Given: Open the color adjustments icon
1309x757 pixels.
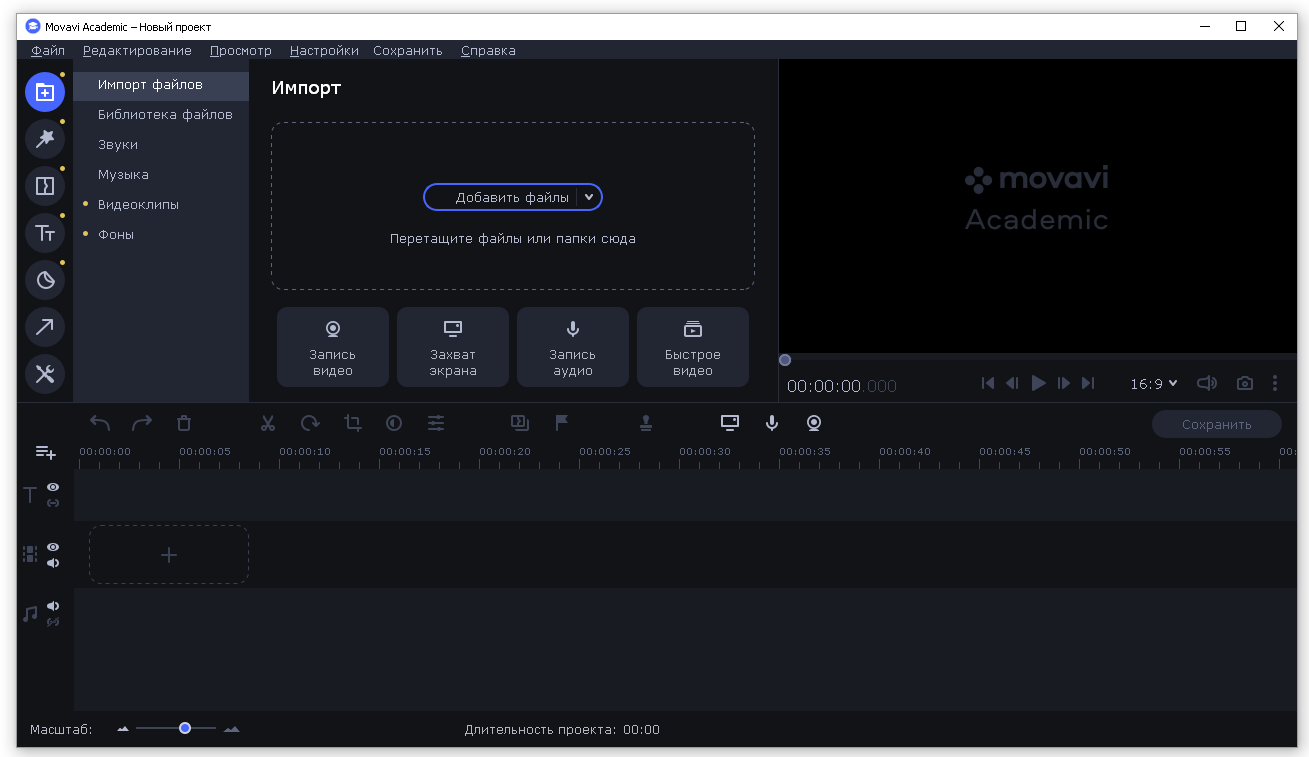Looking at the screenshot, I should [x=394, y=423].
